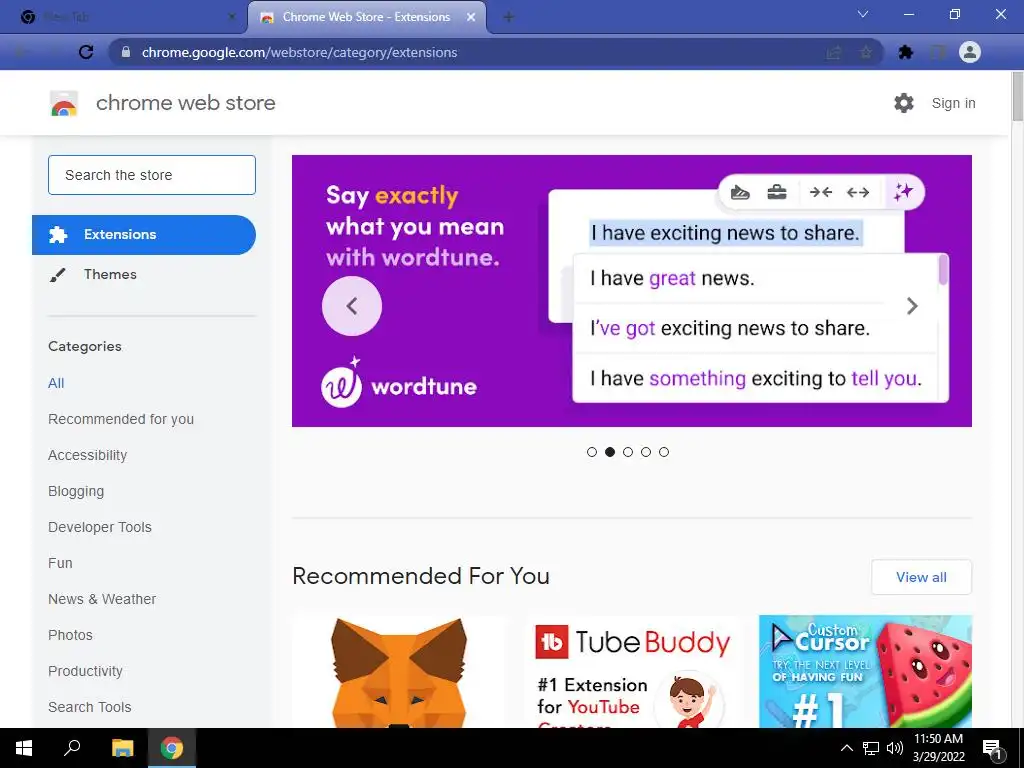Select Extensions in the sidebar
1024x768 pixels.
click(144, 234)
